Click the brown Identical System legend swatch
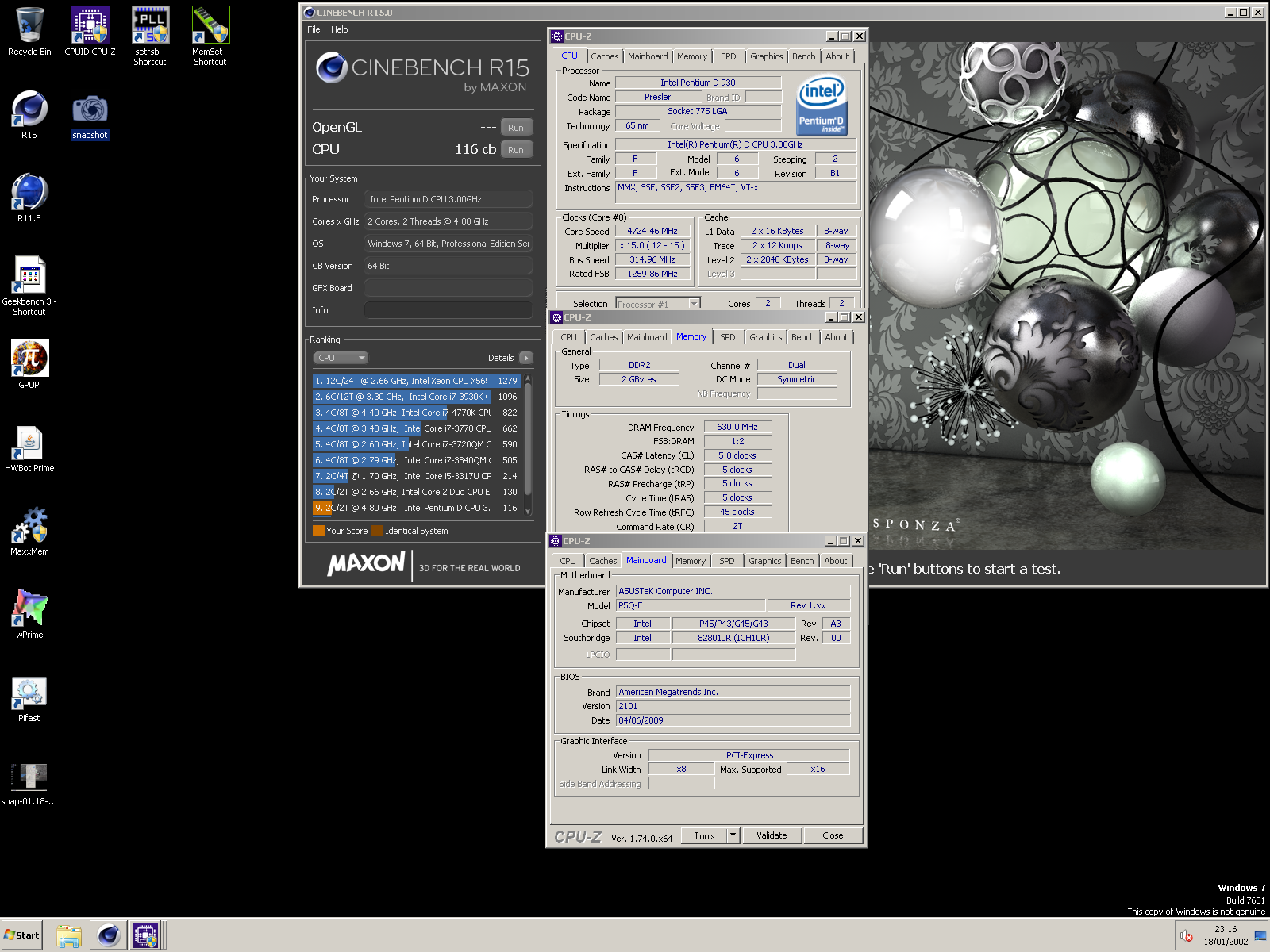 tap(378, 531)
